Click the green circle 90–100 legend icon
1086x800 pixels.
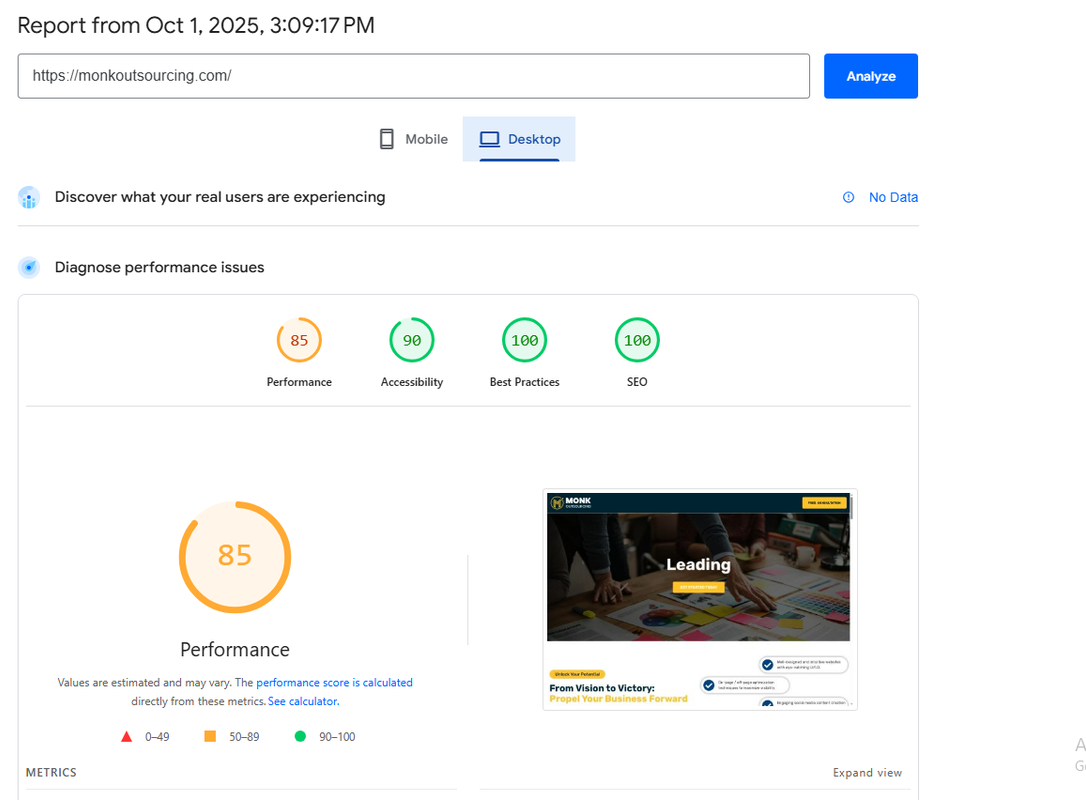300,737
